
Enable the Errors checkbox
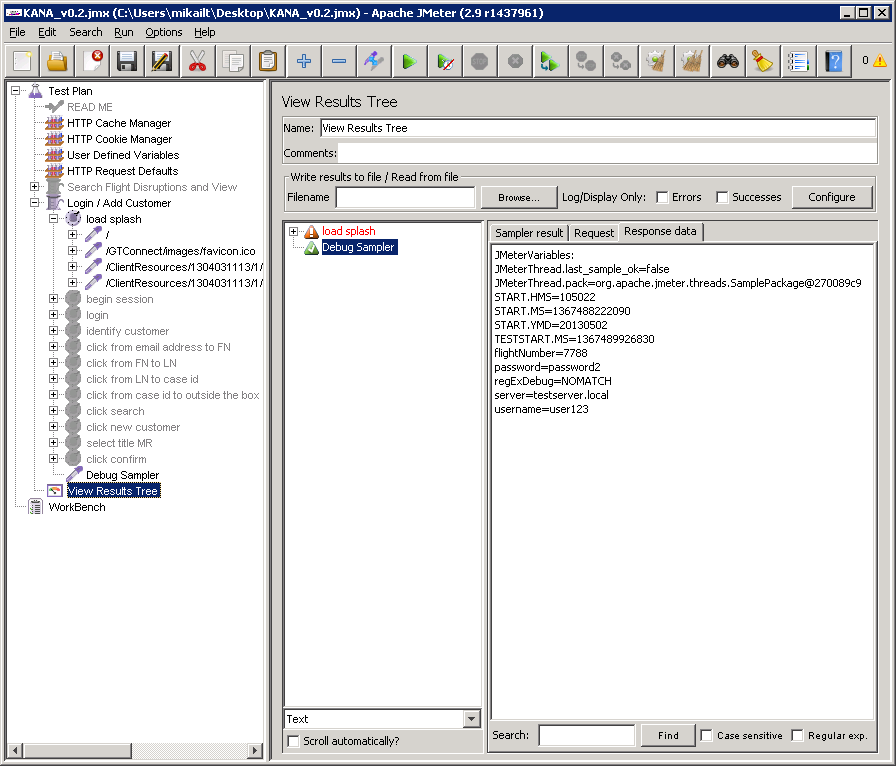coord(662,197)
